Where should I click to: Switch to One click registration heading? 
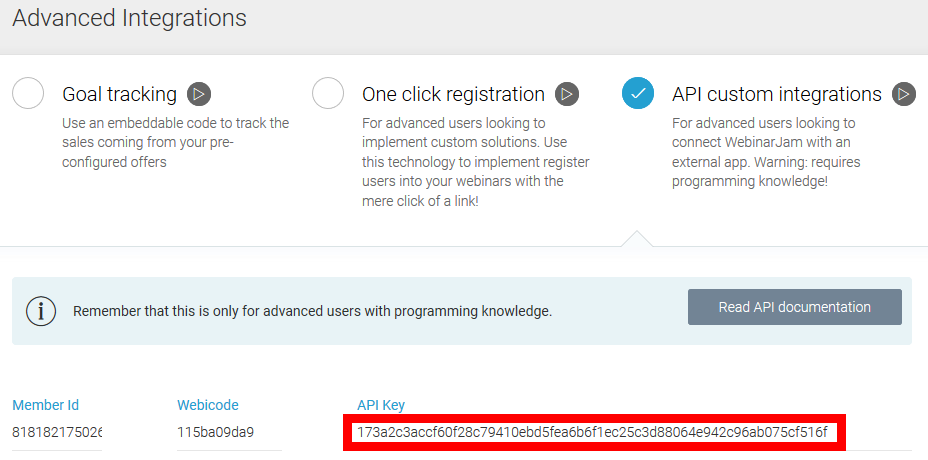pyautogui.click(x=453, y=94)
